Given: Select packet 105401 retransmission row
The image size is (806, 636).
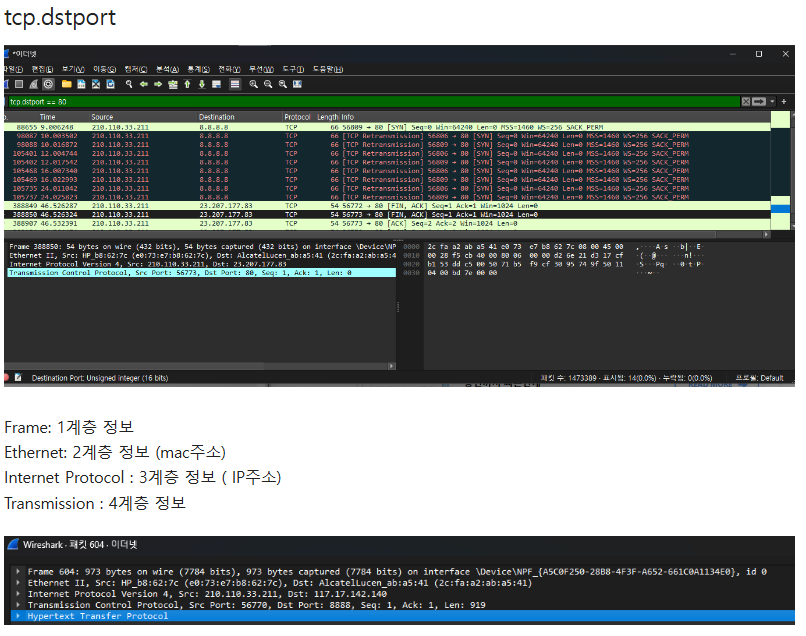Looking at the screenshot, I should [x=387, y=153].
